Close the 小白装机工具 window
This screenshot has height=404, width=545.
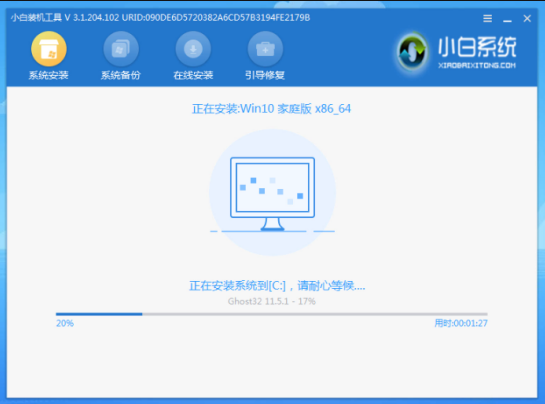click(527, 18)
